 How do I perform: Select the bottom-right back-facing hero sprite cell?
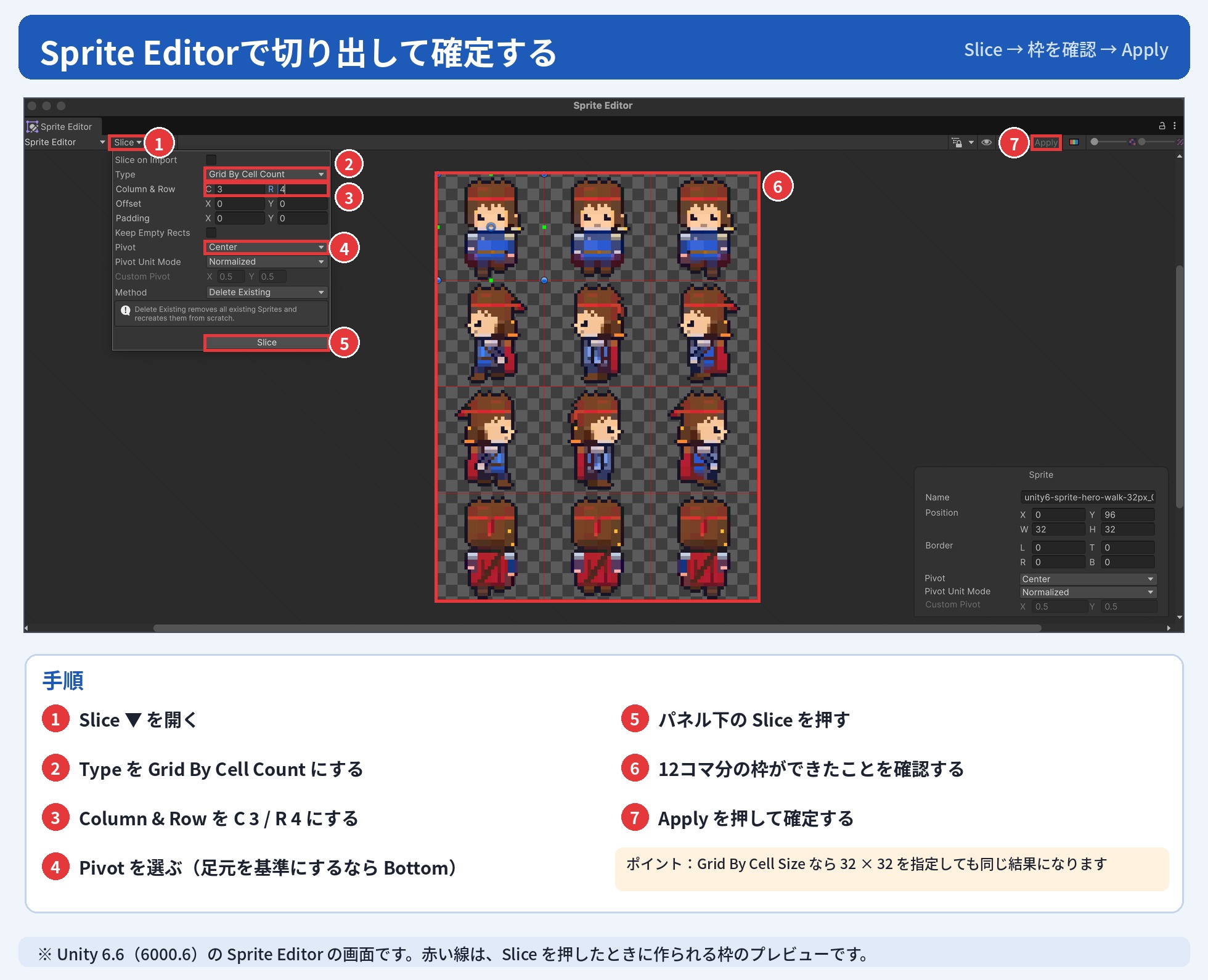click(704, 546)
